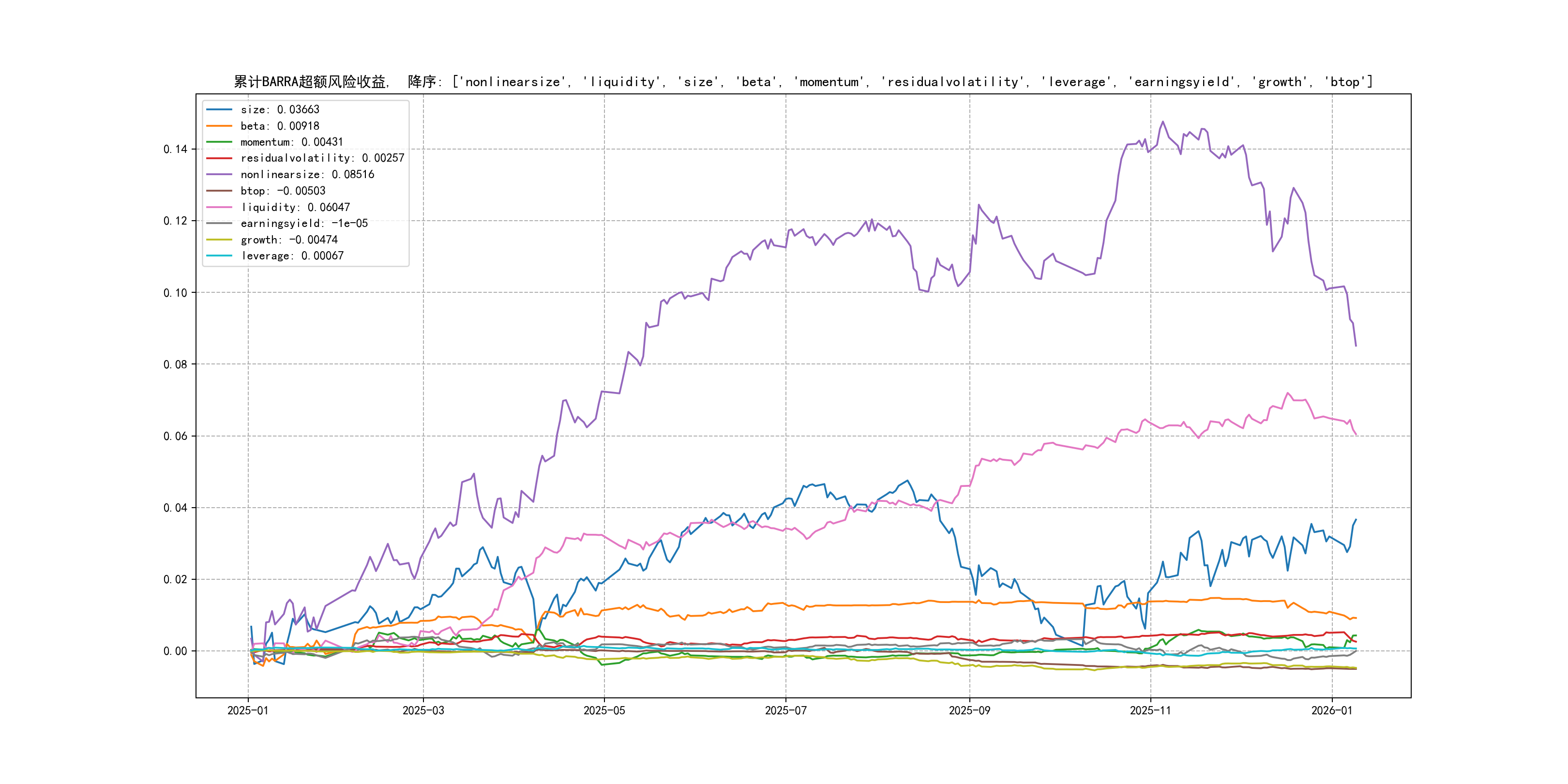Select the 'momentum: 0.00431' legend label
Image resolution: width=1568 pixels, height=784 pixels.
[x=291, y=142]
